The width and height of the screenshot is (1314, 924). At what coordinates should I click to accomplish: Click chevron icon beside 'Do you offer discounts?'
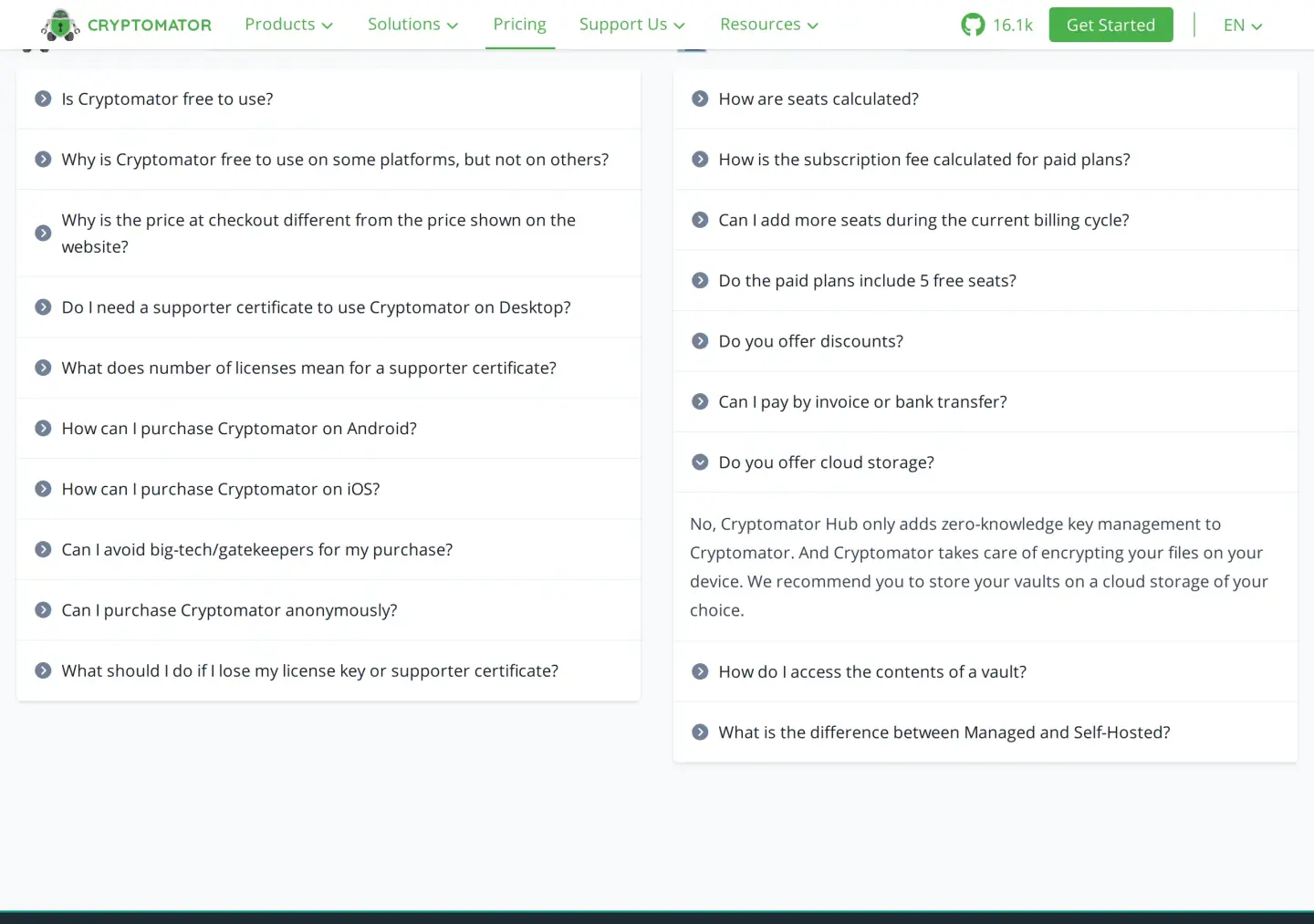point(700,341)
